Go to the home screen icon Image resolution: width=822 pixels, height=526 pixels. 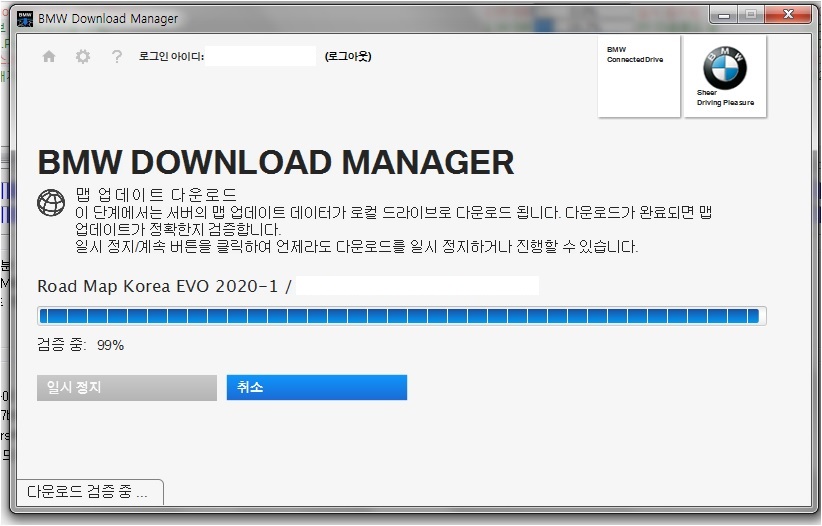pos(49,56)
